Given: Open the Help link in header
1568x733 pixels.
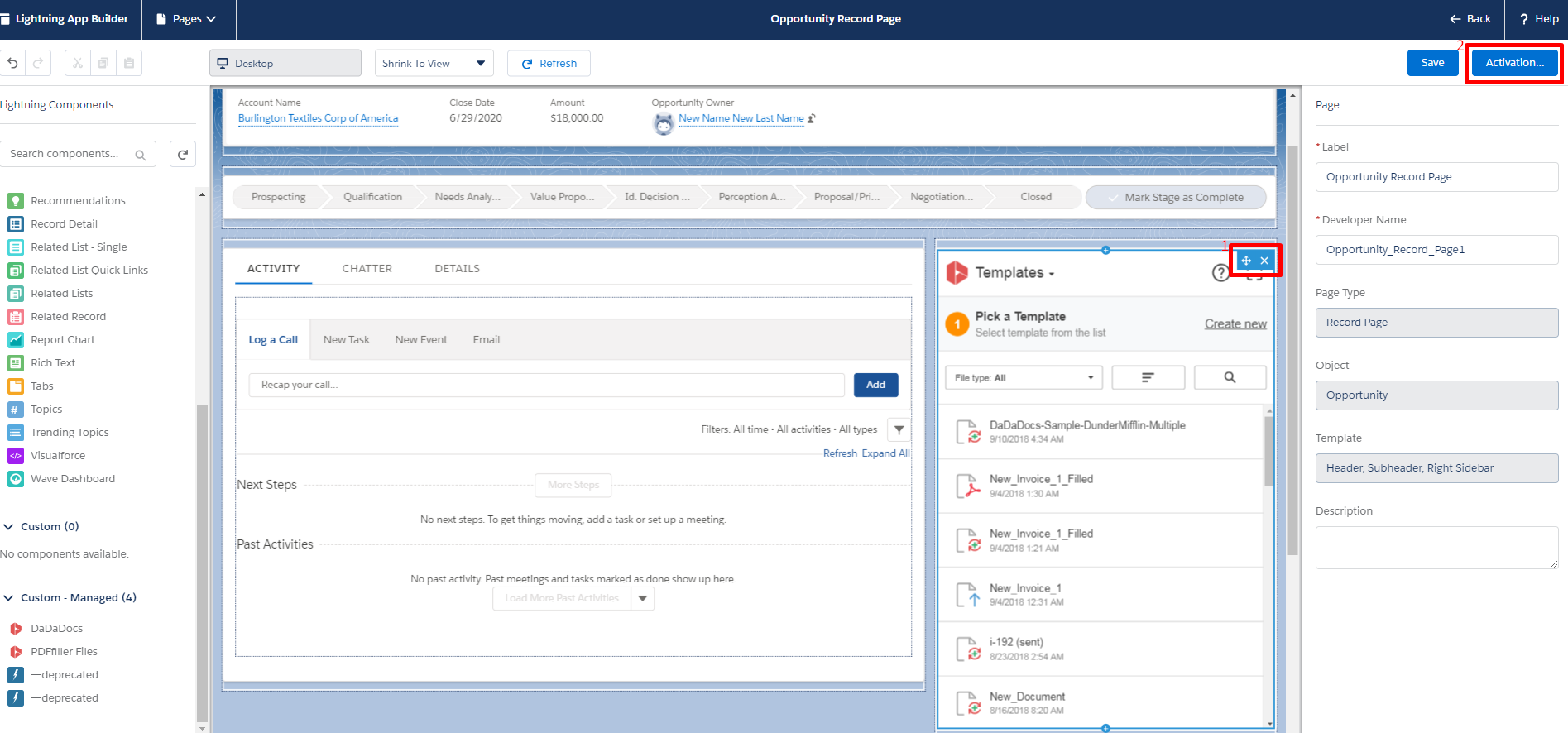Looking at the screenshot, I should click(1538, 18).
